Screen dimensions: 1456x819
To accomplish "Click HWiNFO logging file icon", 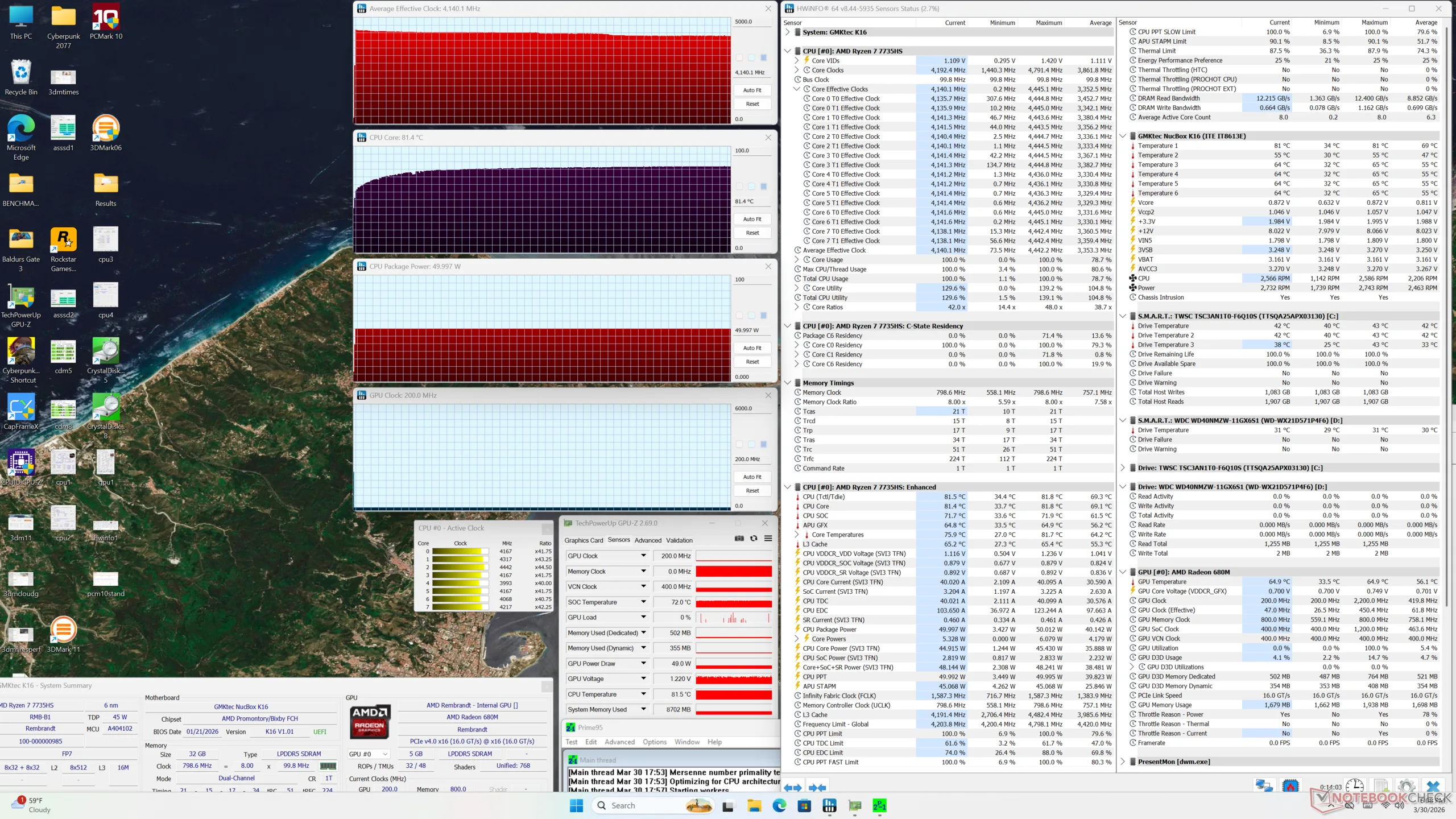I will [1381, 787].
